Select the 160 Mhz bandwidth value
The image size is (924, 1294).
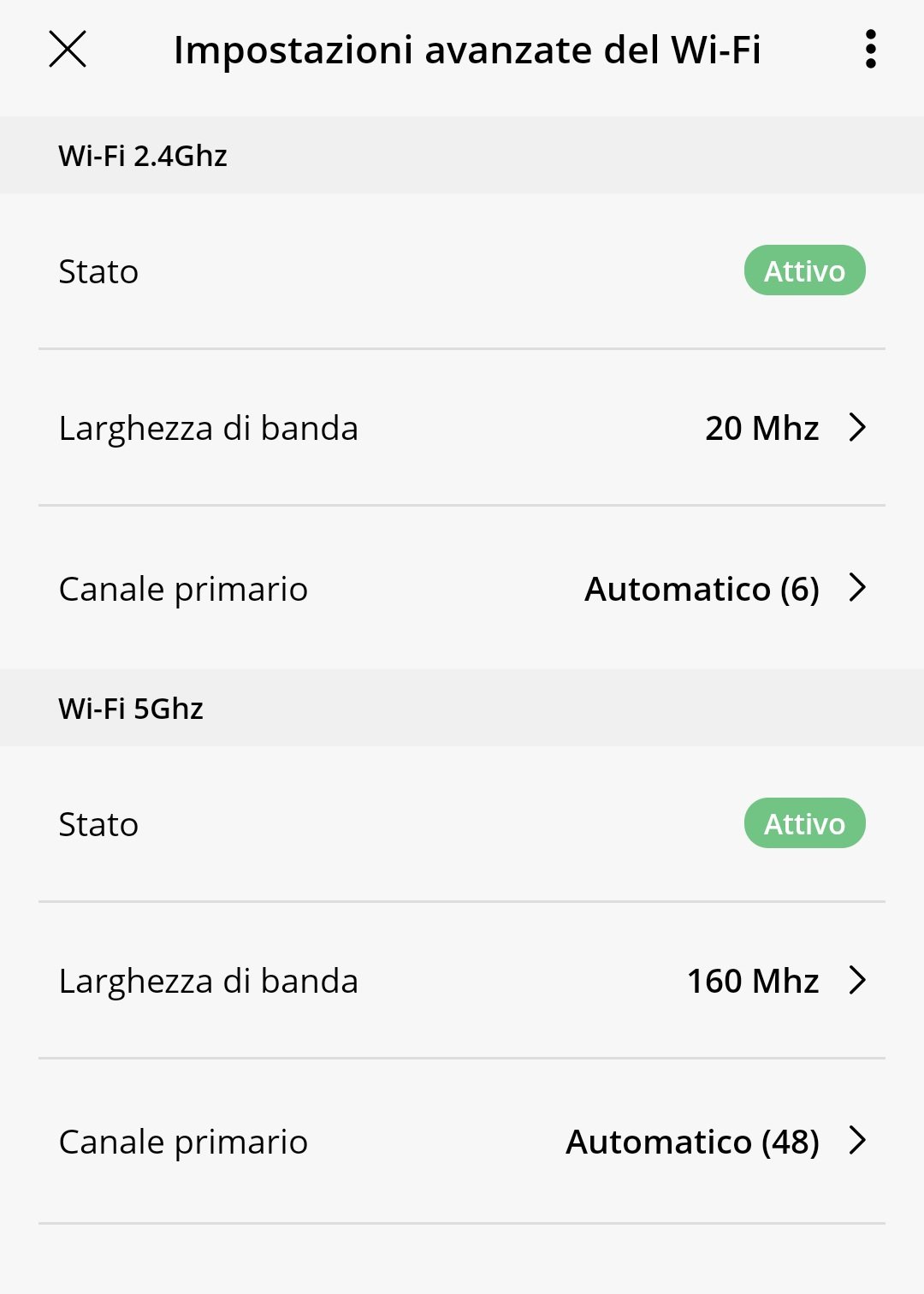(753, 981)
